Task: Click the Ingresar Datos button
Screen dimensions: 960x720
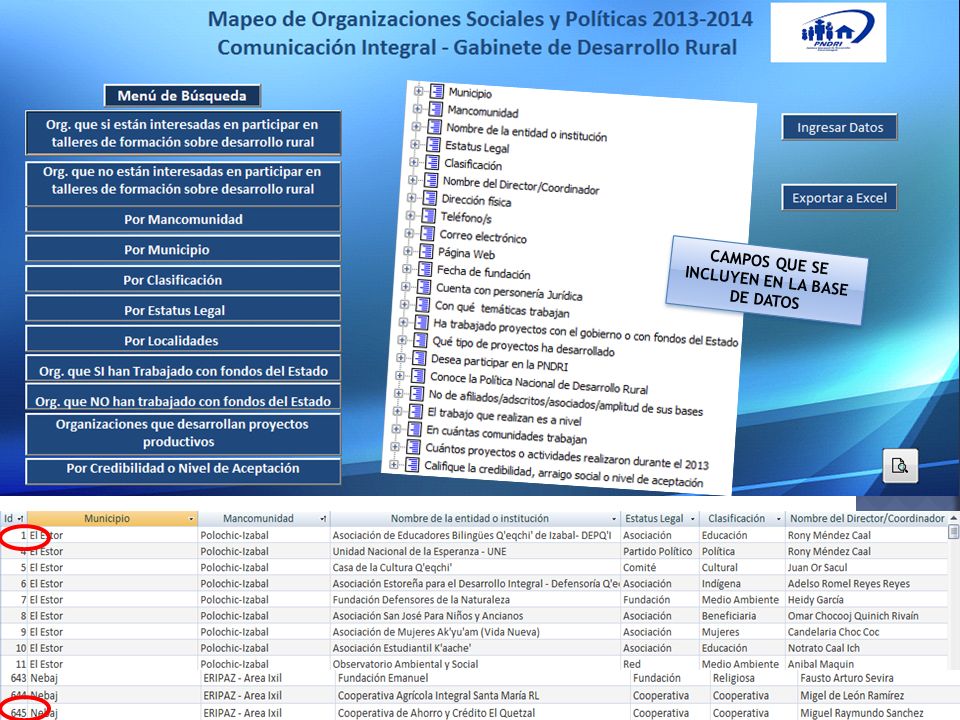Action: 839,127
